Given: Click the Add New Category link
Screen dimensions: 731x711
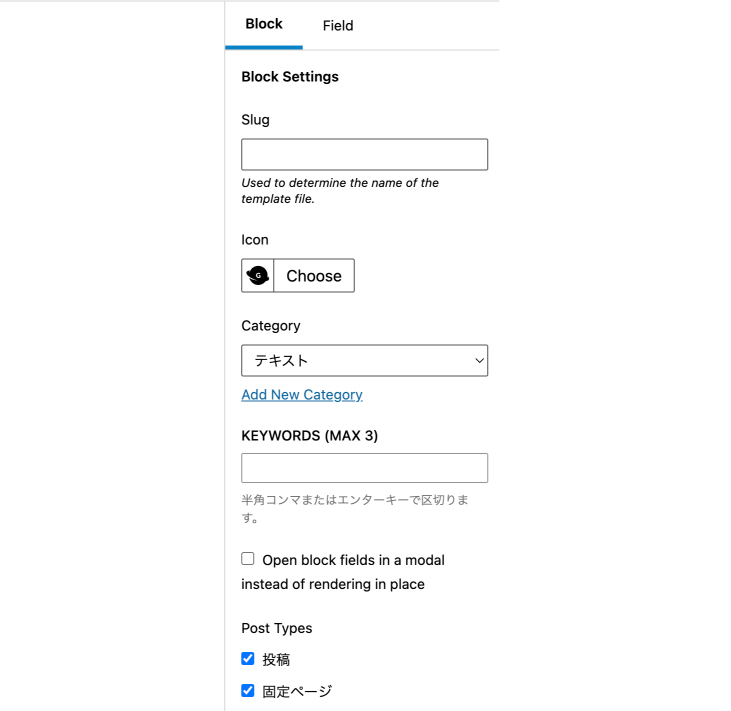Looking at the screenshot, I should click(x=302, y=395).
